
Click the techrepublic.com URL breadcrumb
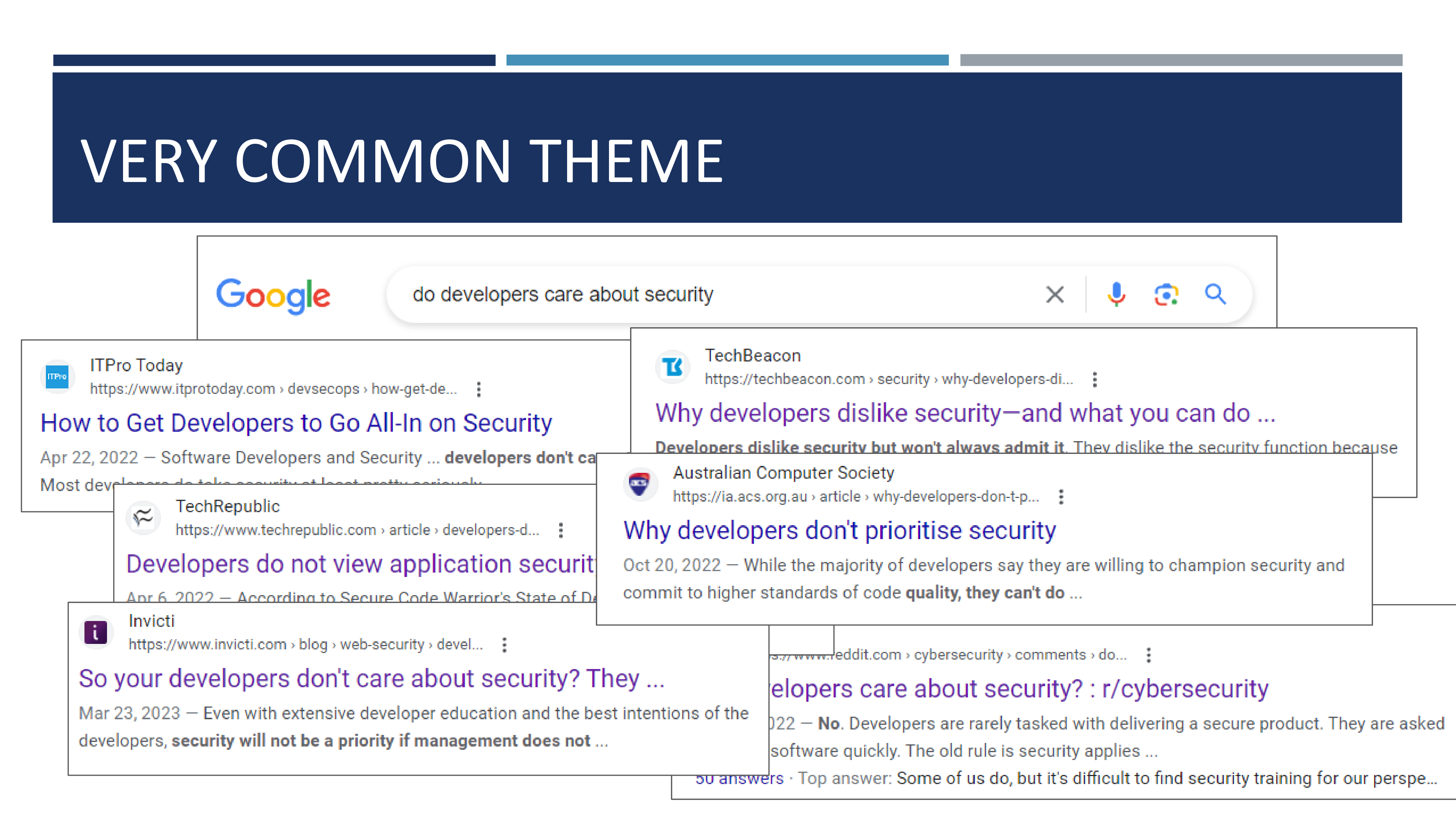tap(357, 530)
